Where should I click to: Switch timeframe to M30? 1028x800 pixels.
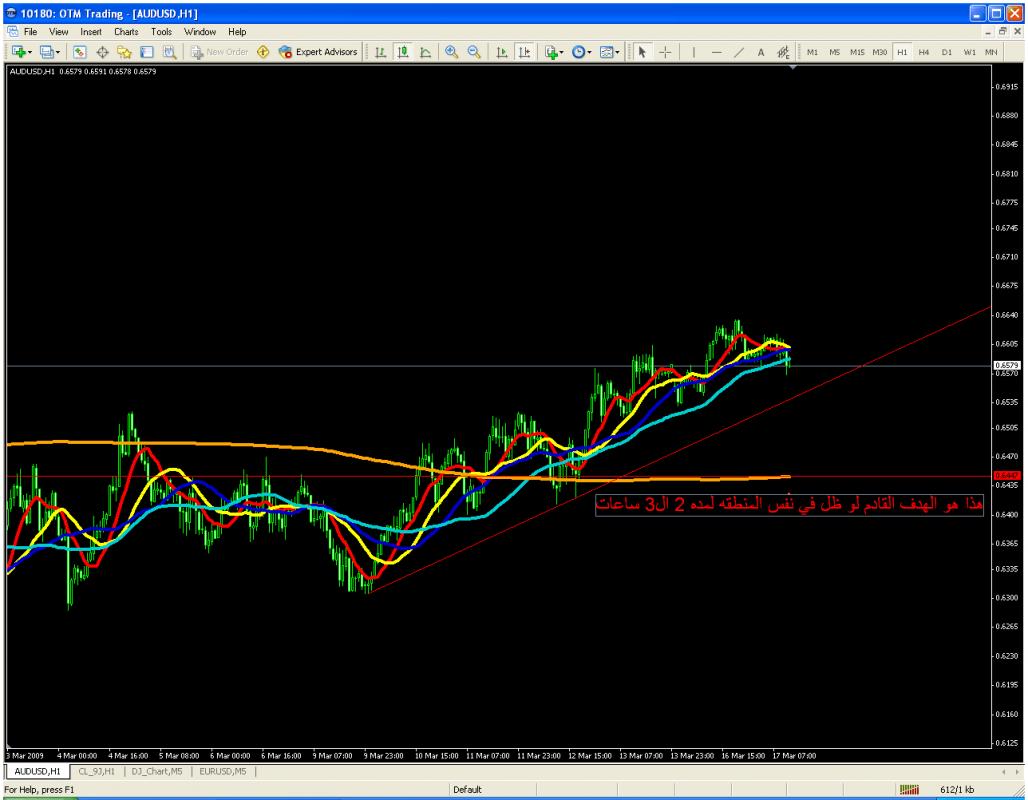tap(880, 52)
